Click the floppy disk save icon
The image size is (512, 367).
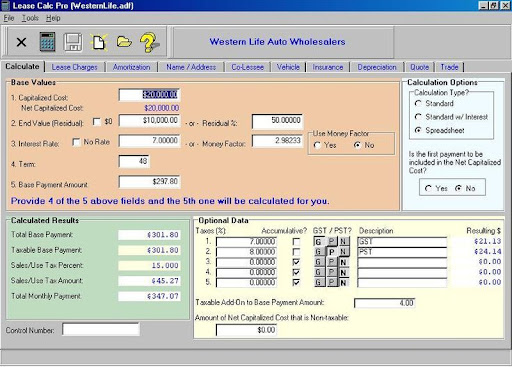[x=73, y=42]
